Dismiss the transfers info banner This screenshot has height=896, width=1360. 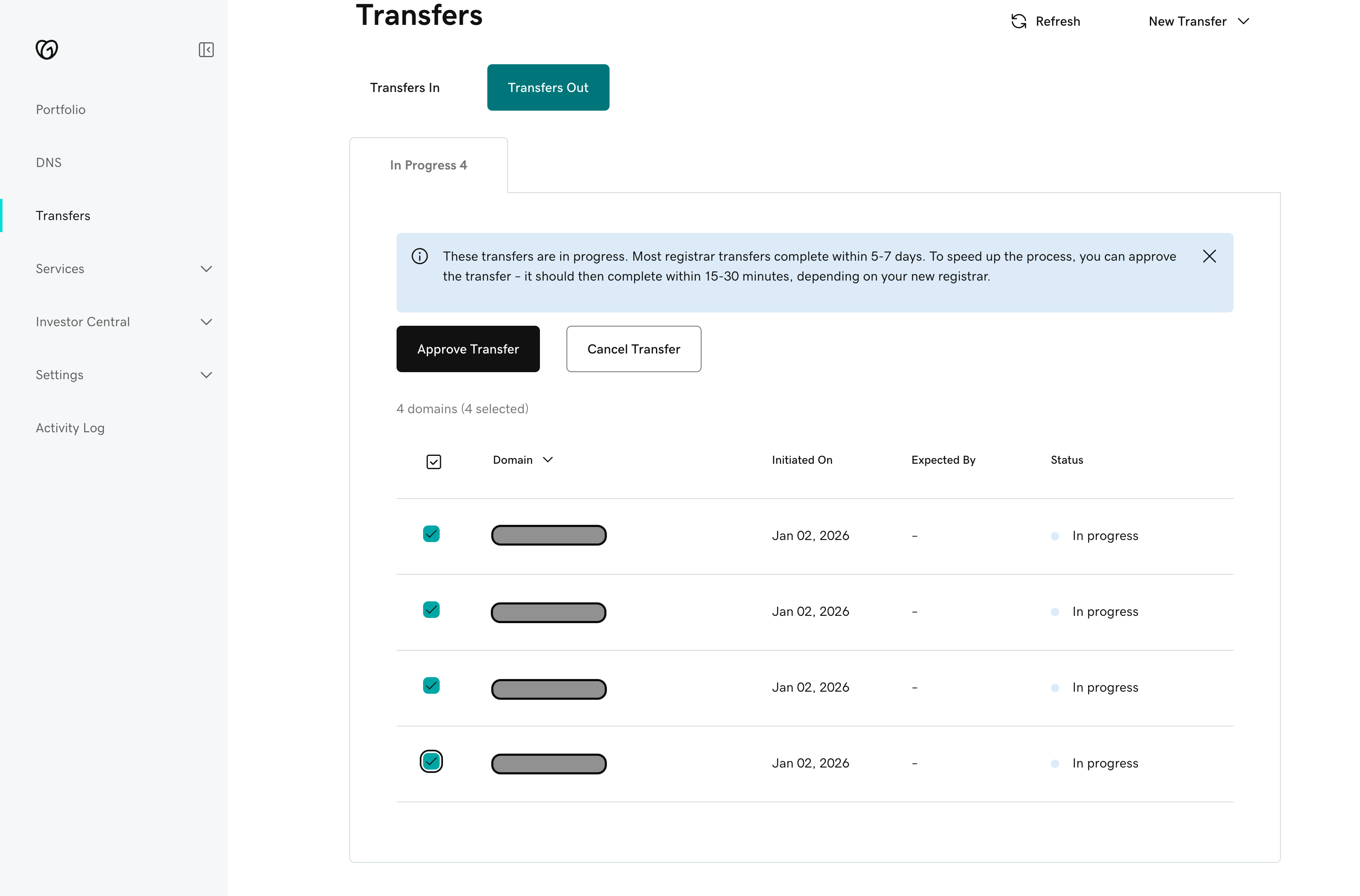[1209, 256]
